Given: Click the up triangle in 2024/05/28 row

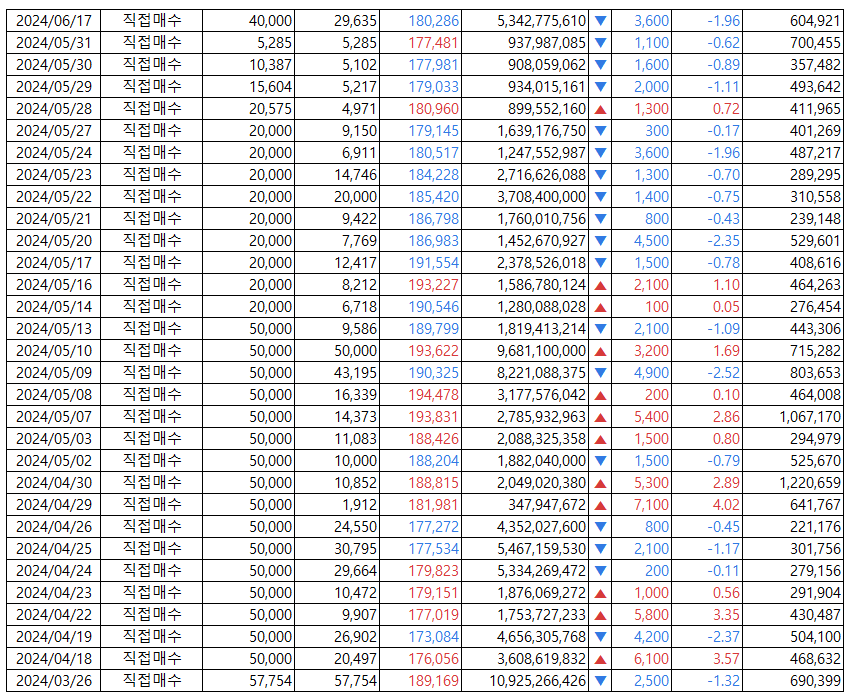Looking at the screenshot, I should pos(600,109).
